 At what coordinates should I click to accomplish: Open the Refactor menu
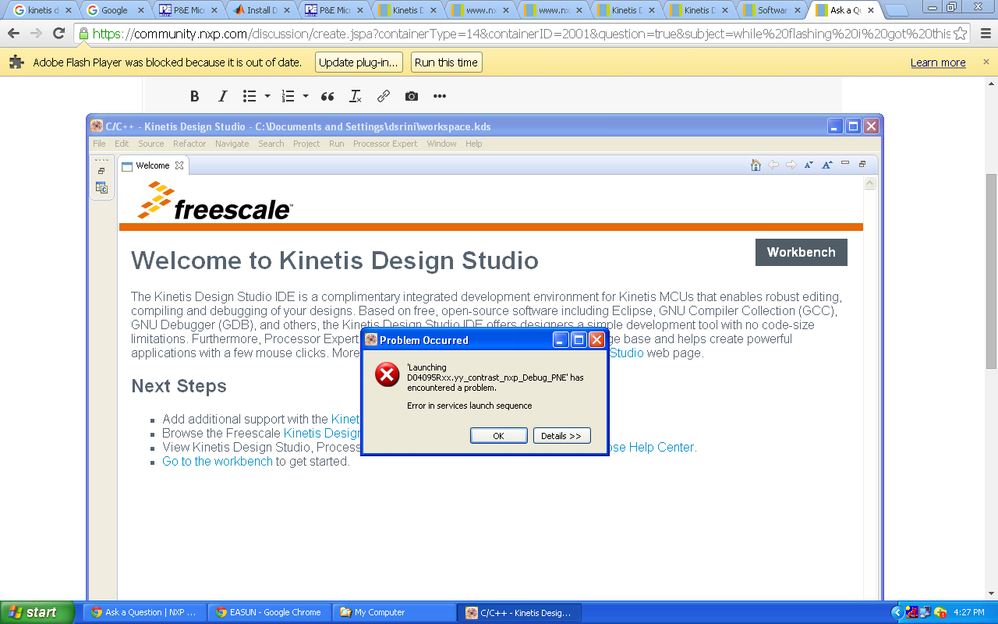coord(189,144)
